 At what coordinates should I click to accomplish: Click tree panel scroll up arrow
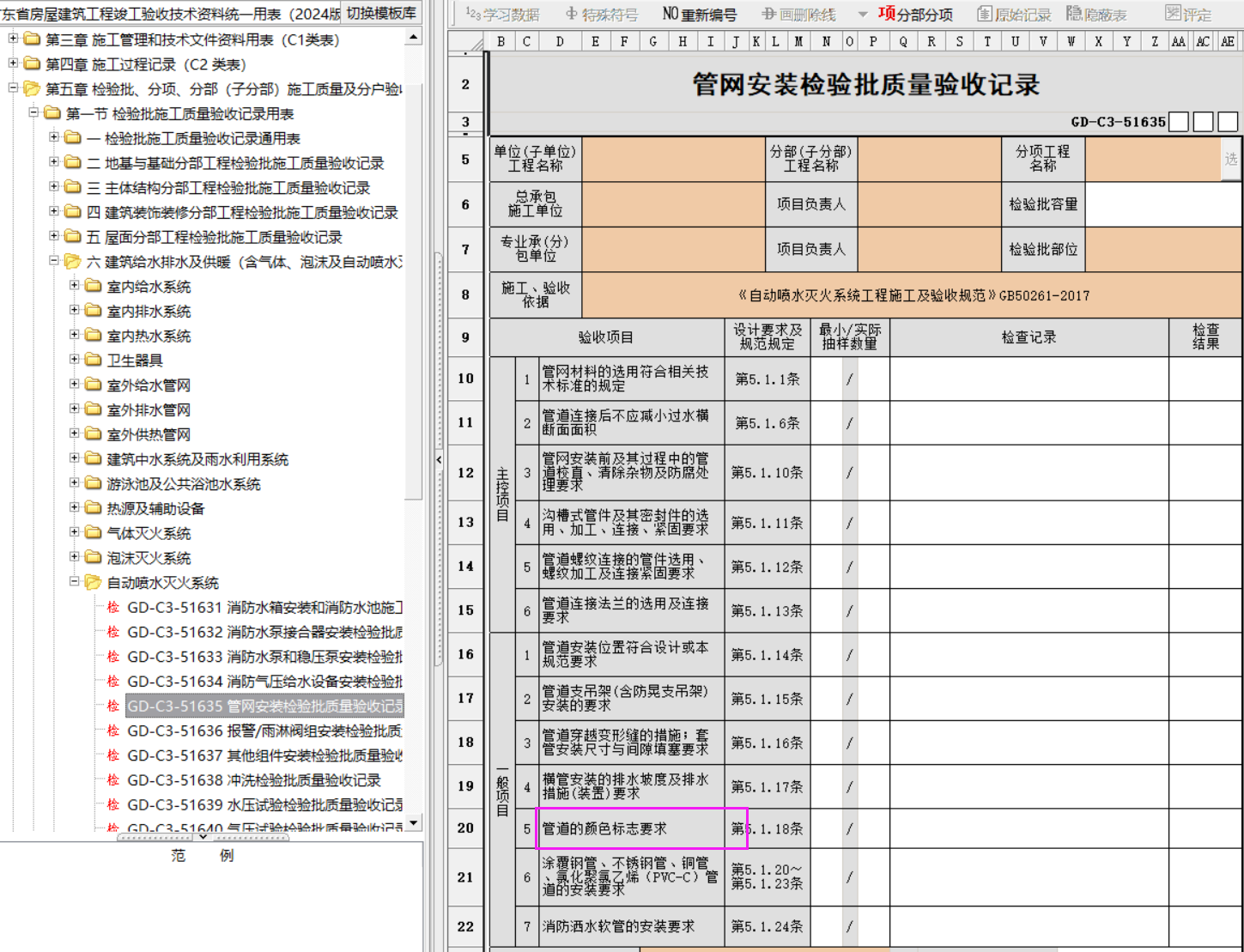pos(413,38)
